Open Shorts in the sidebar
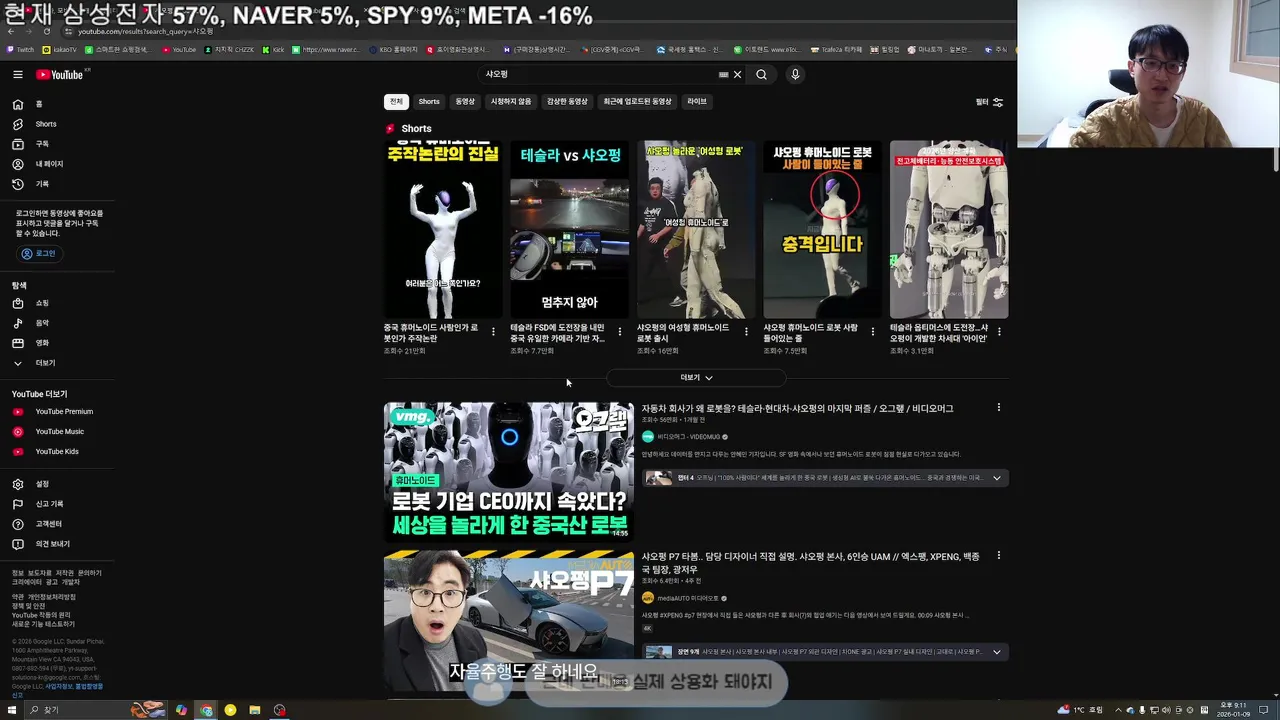The height and width of the screenshot is (720, 1280). pos(55,124)
